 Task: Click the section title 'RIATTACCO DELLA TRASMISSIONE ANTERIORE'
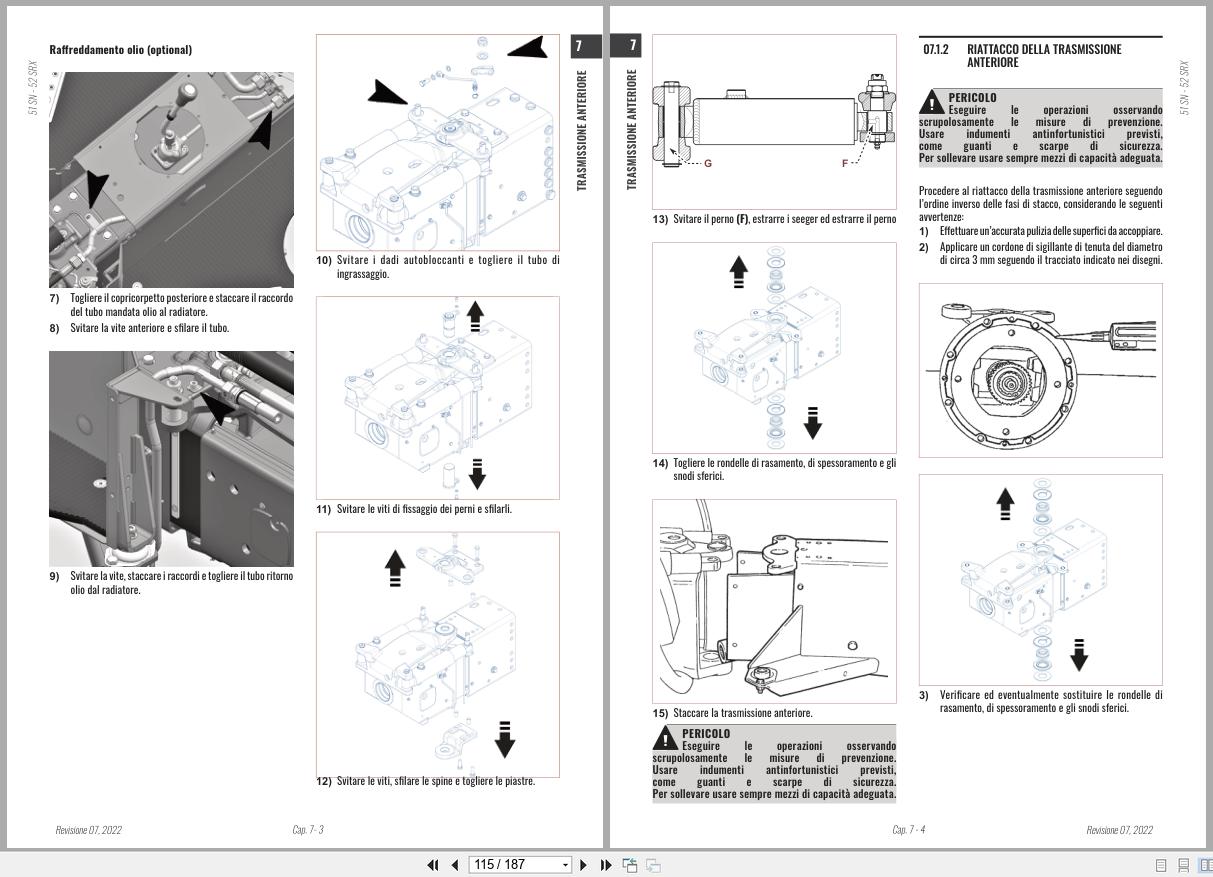point(1044,56)
